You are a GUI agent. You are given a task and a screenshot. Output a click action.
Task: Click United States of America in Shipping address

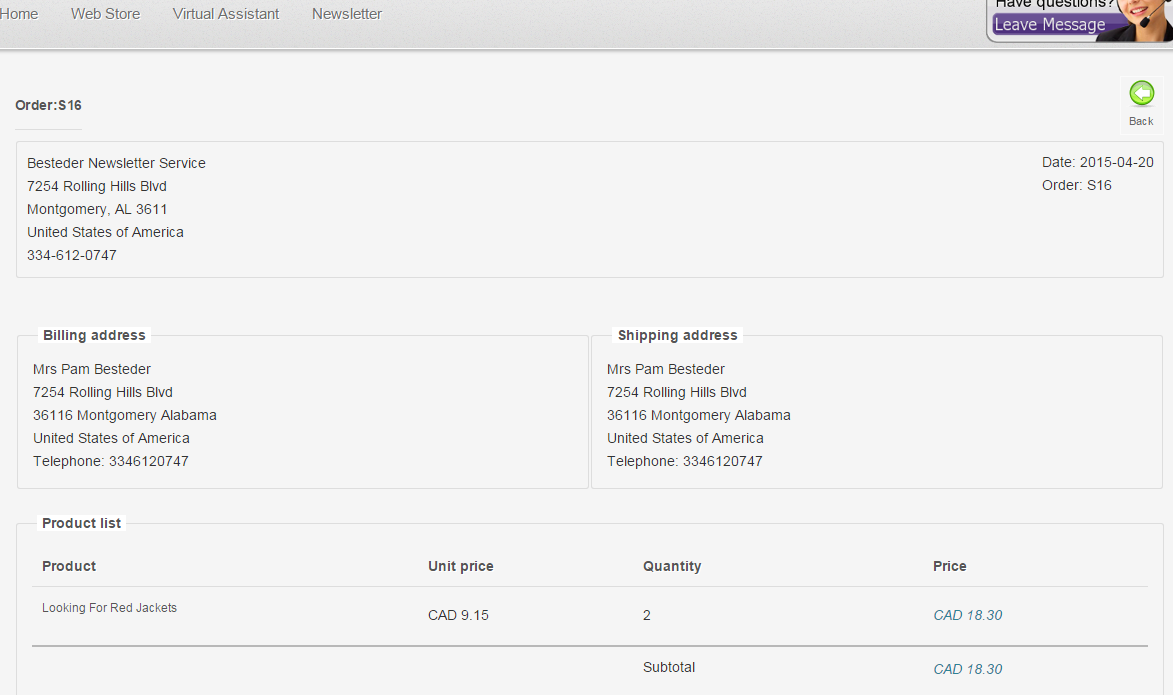[685, 438]
